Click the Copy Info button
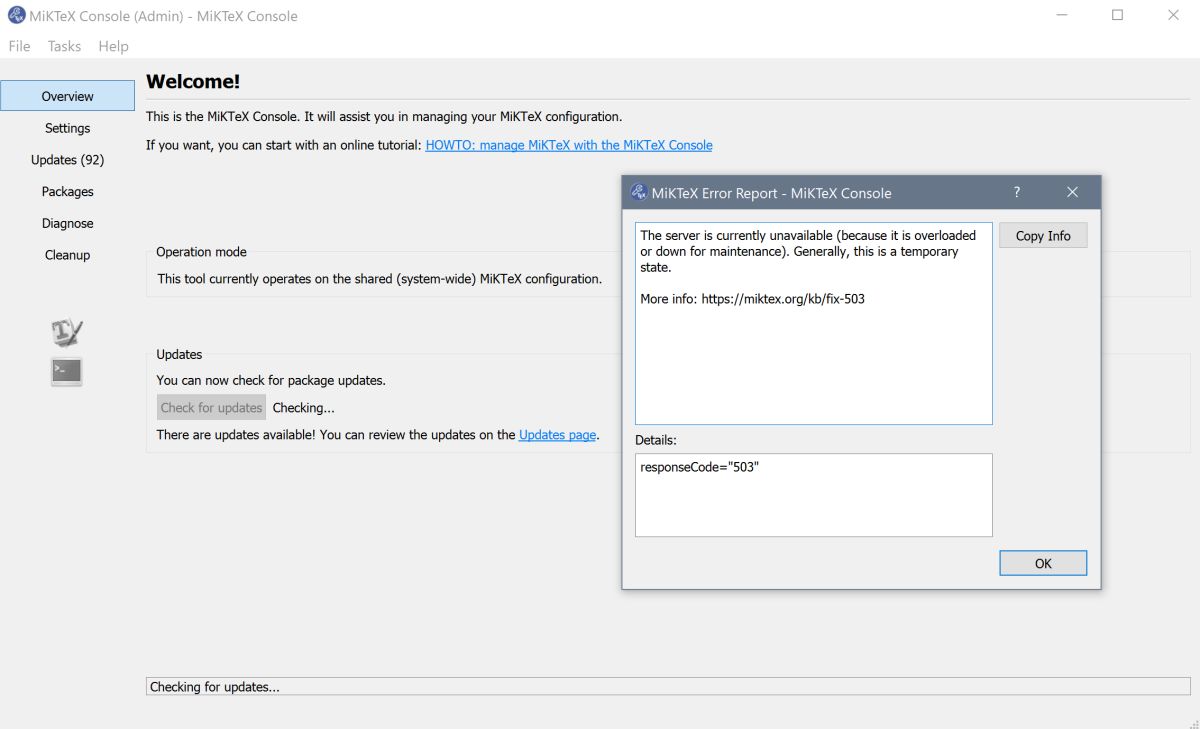This screenshot has height=729, width=1200. tap(1043, 236)
